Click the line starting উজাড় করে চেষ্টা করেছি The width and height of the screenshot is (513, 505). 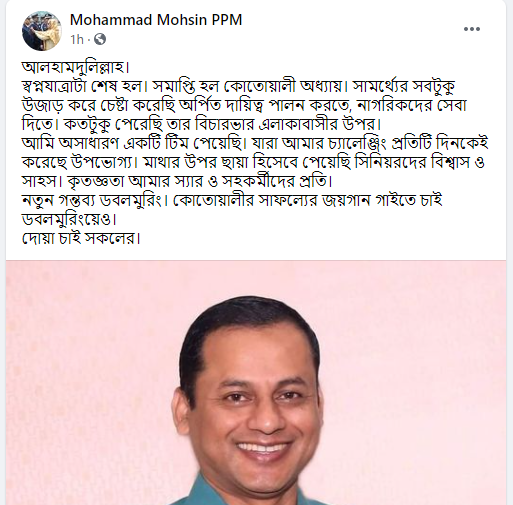244,105
